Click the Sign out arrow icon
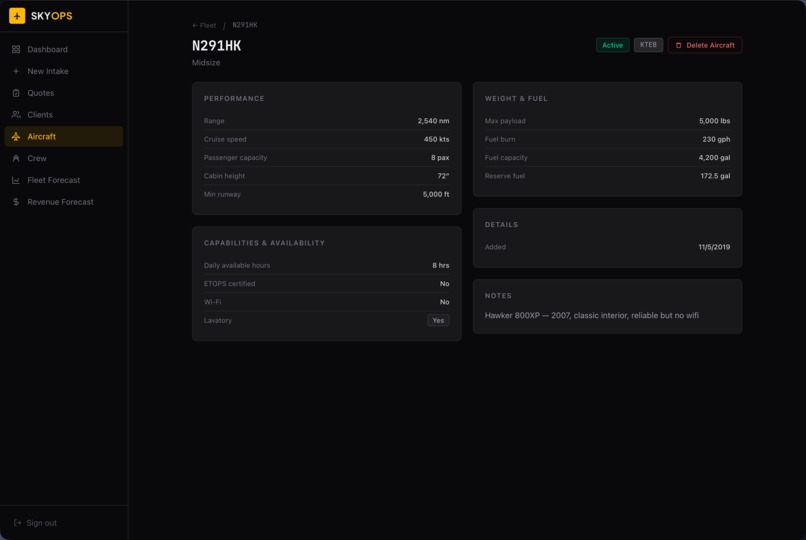Image resolution: width=806 pixels, height=540 pixels. [17, 523]
